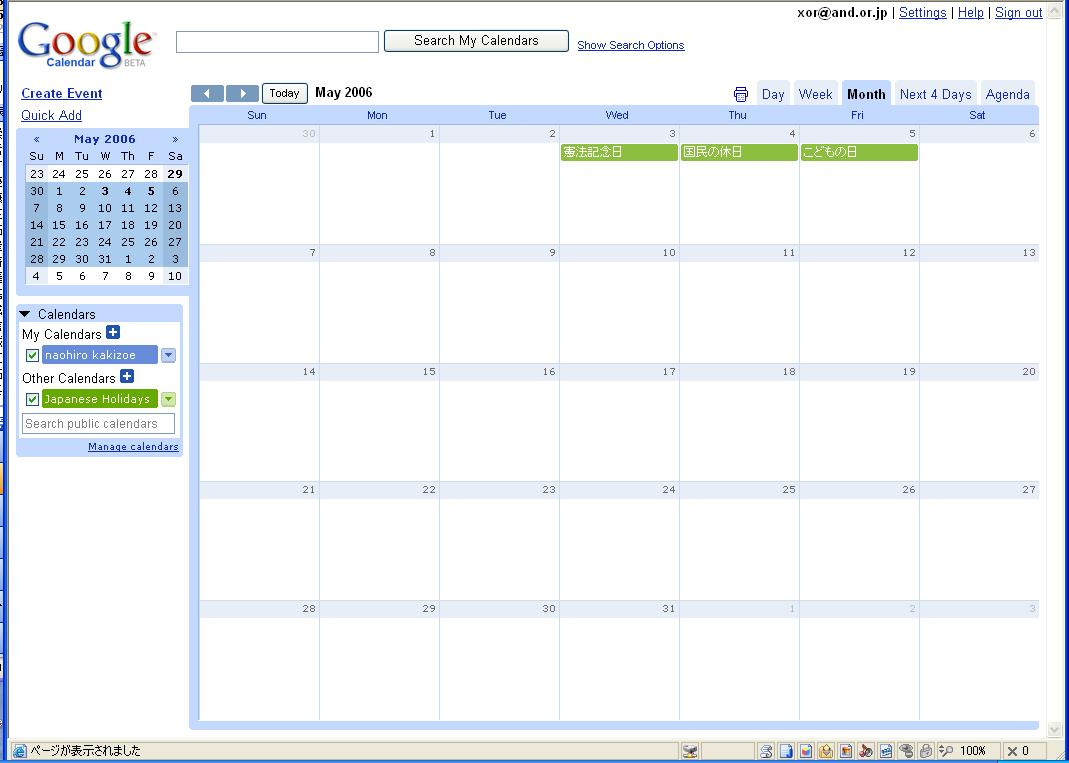Open the Quick Add link
The width and height of the screenshot is (1069, 763).
(51, 115)
